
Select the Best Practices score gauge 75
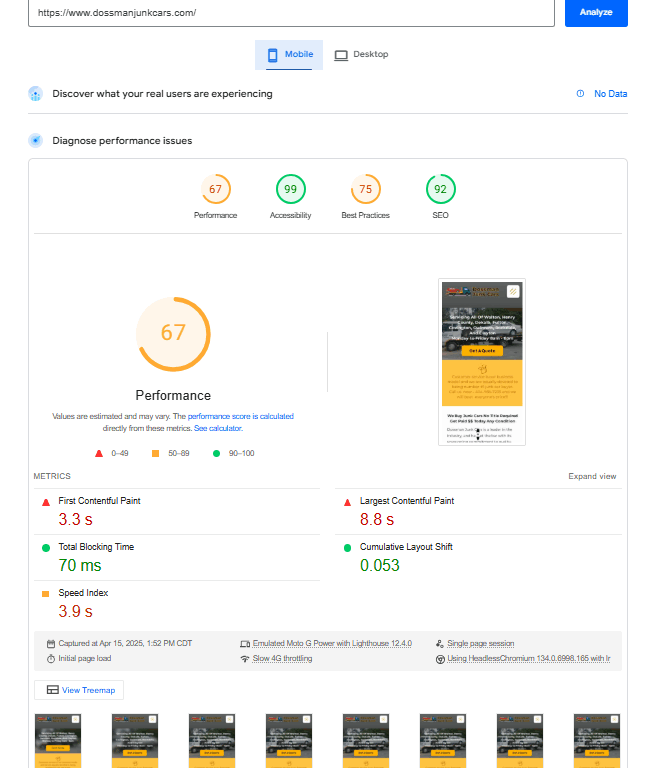(x=365, y=189)
